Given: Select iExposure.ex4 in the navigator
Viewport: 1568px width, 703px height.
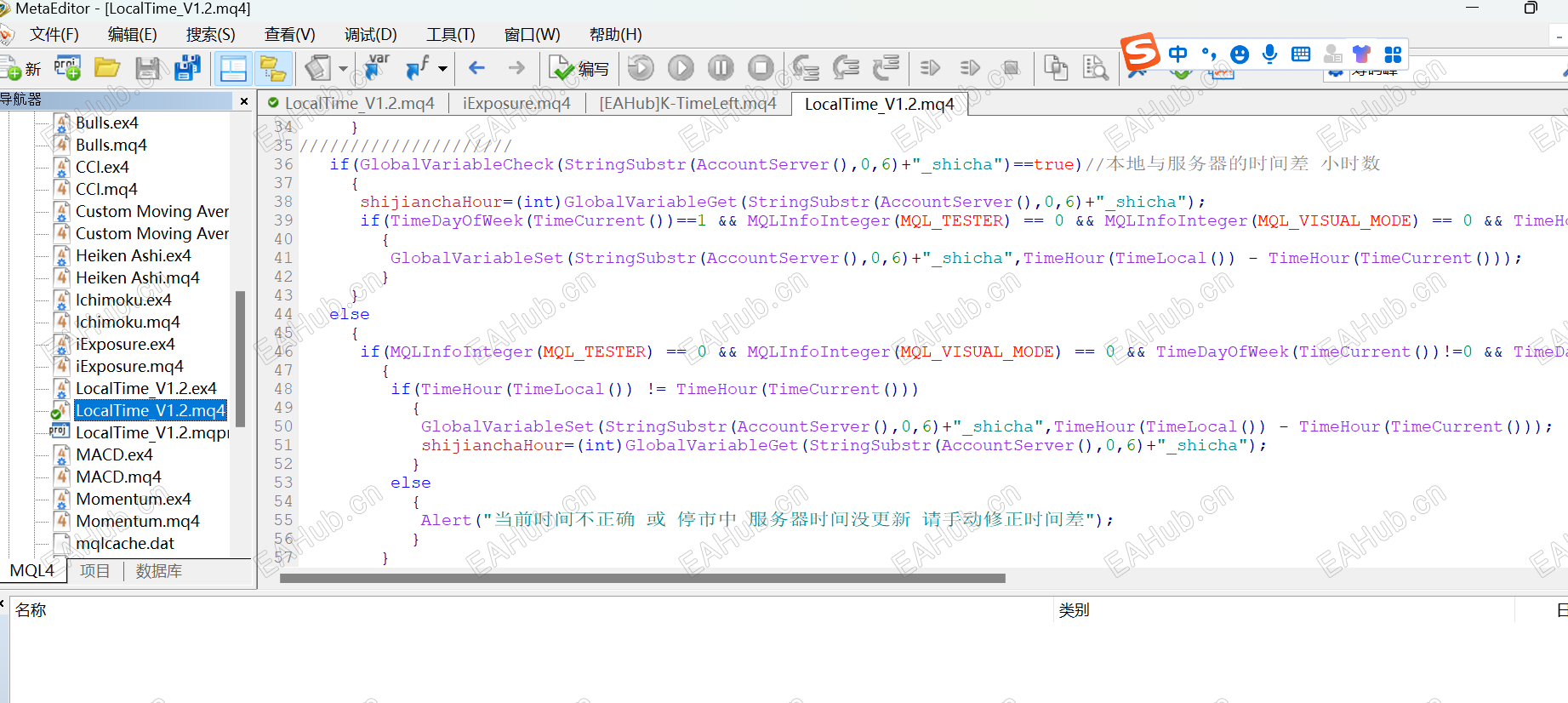Looking at the screenshot, I should coord(125,344).
